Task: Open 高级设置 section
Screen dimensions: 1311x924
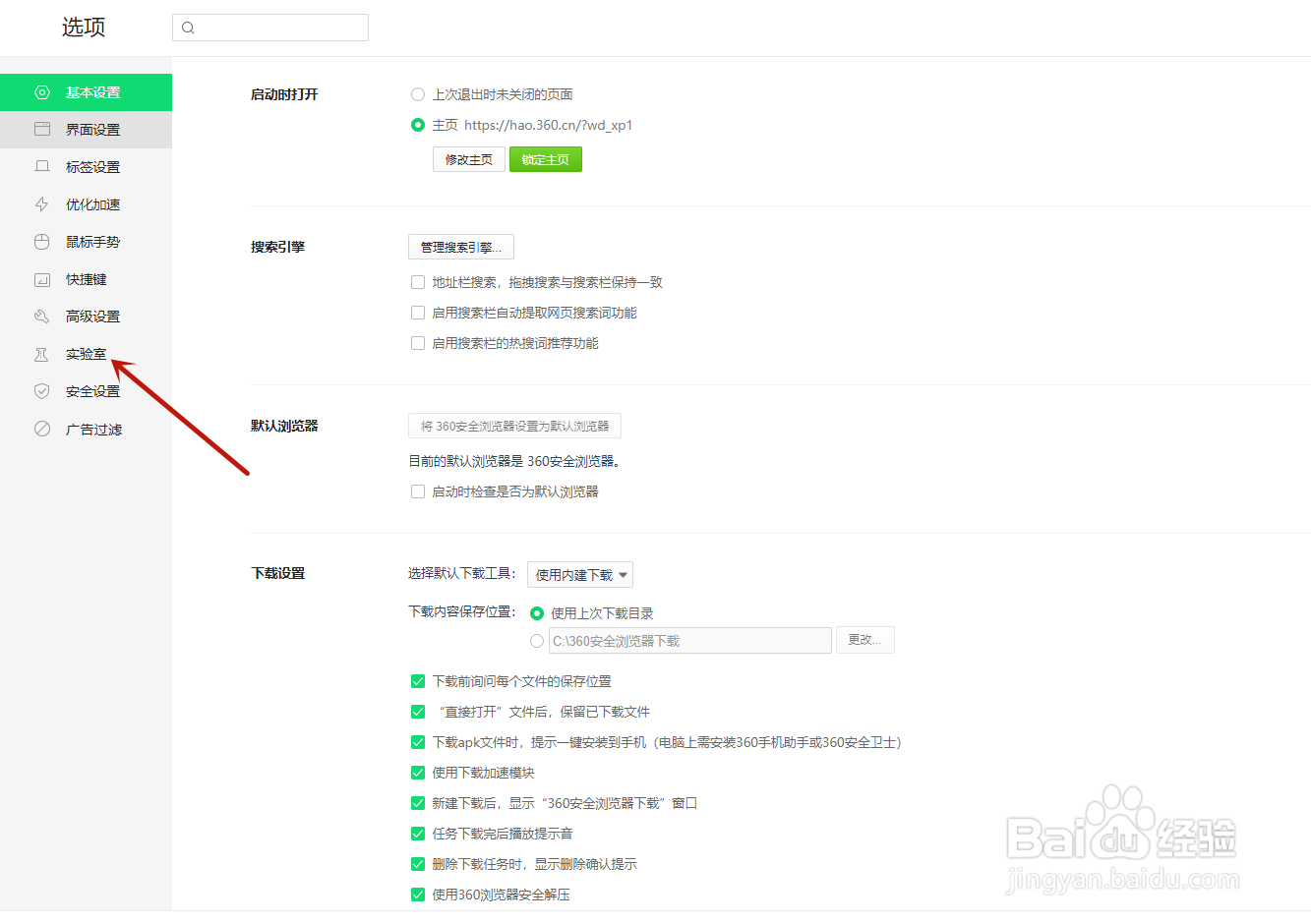Action: pyautogui.click(x=86, y=317)
